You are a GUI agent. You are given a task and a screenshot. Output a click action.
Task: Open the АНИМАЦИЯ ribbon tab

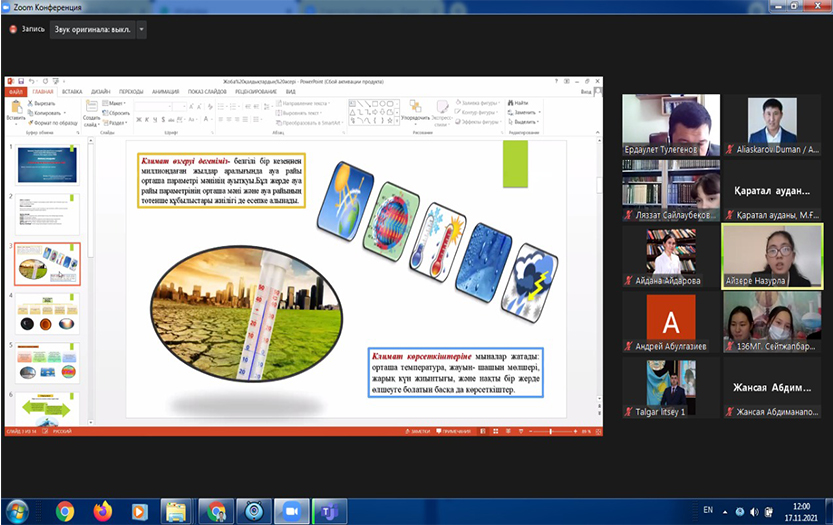[167, 91]
